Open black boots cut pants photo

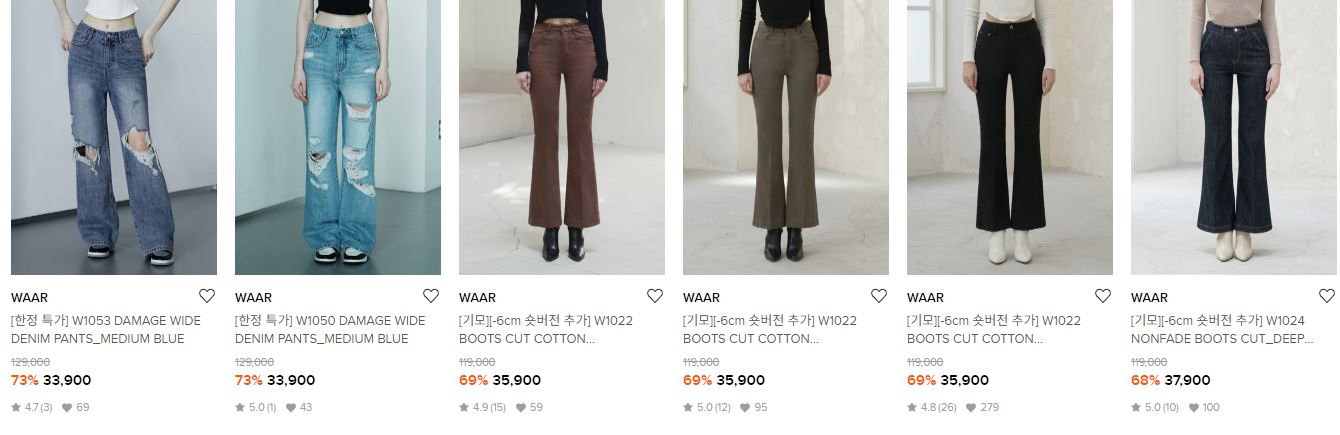(1010, 137)
